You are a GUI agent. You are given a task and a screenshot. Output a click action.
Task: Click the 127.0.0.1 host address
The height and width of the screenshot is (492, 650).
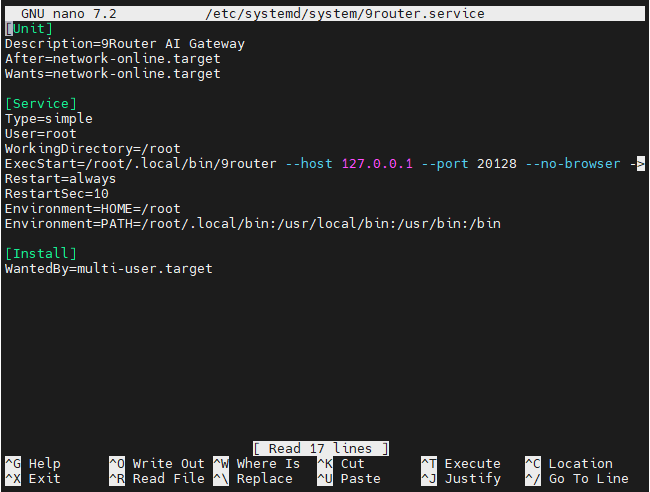[377, 164]
